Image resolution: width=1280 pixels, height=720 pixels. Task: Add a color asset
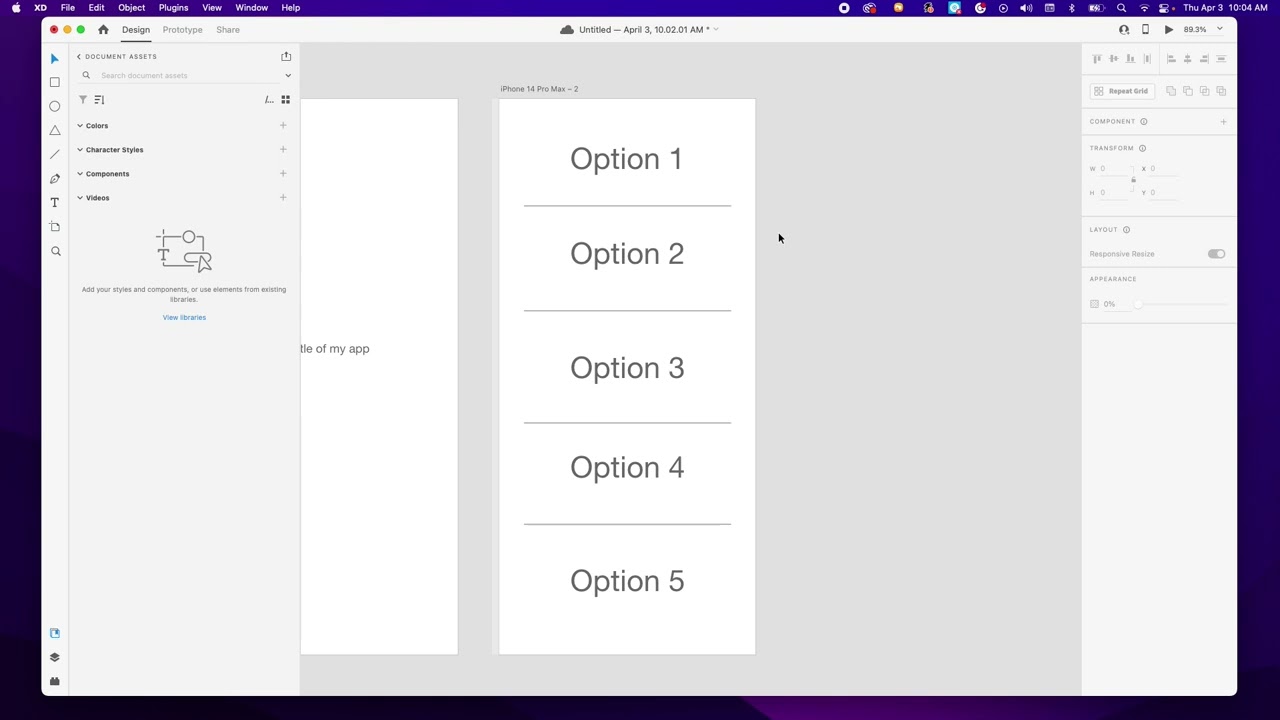283,126
